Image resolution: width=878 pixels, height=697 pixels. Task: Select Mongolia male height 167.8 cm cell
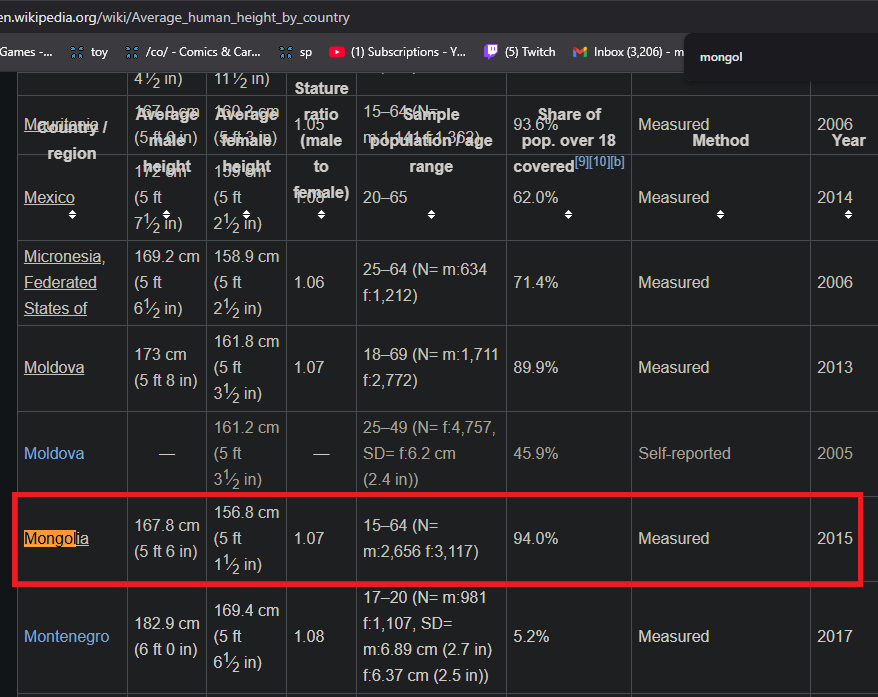point(167,539)
